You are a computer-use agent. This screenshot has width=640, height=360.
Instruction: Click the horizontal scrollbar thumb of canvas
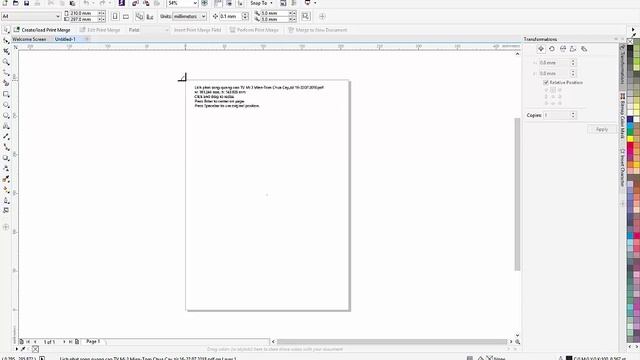coord(392,342)
